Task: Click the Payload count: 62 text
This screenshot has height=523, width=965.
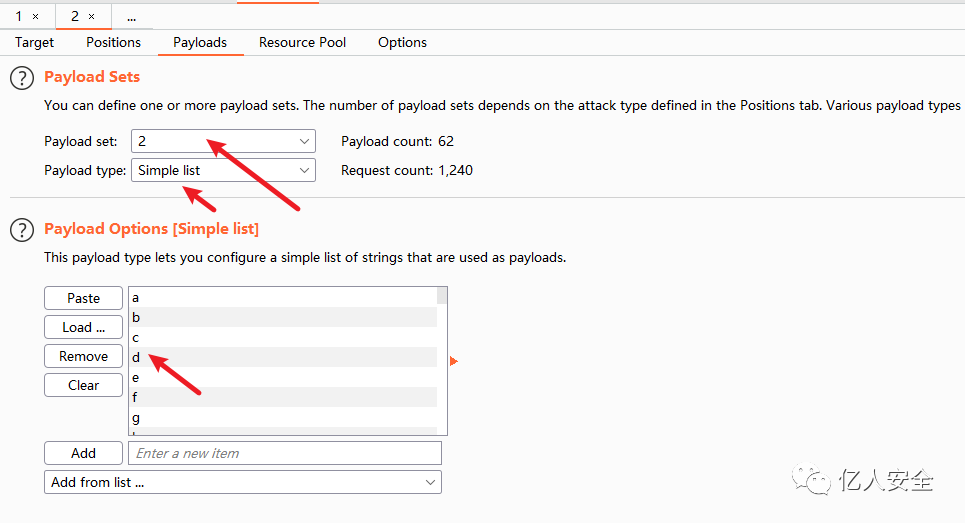Action: (398, 142)
